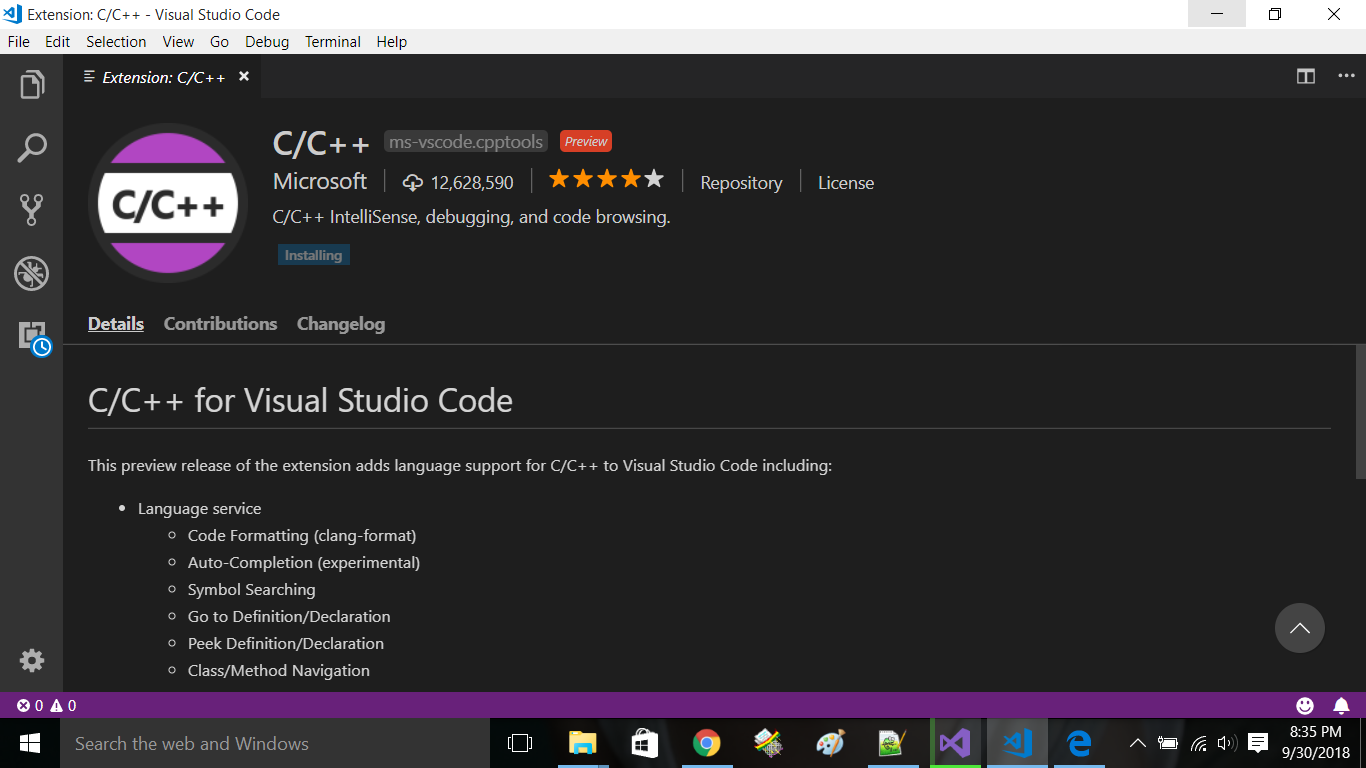Open the License link
Viewport: 1366px width, 768px height.
[846, 183]
